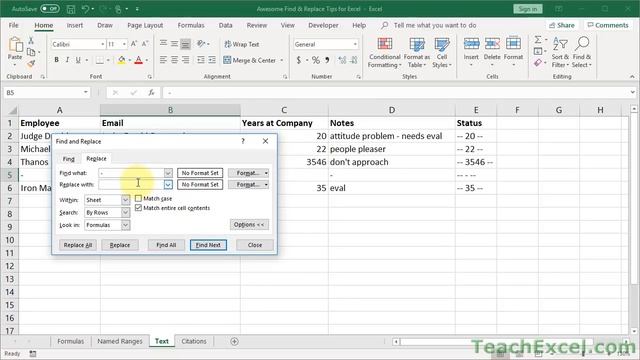This screenshot has width=640, height=360.
Task: Click the Wrap Text button
Action: (242, 44)
